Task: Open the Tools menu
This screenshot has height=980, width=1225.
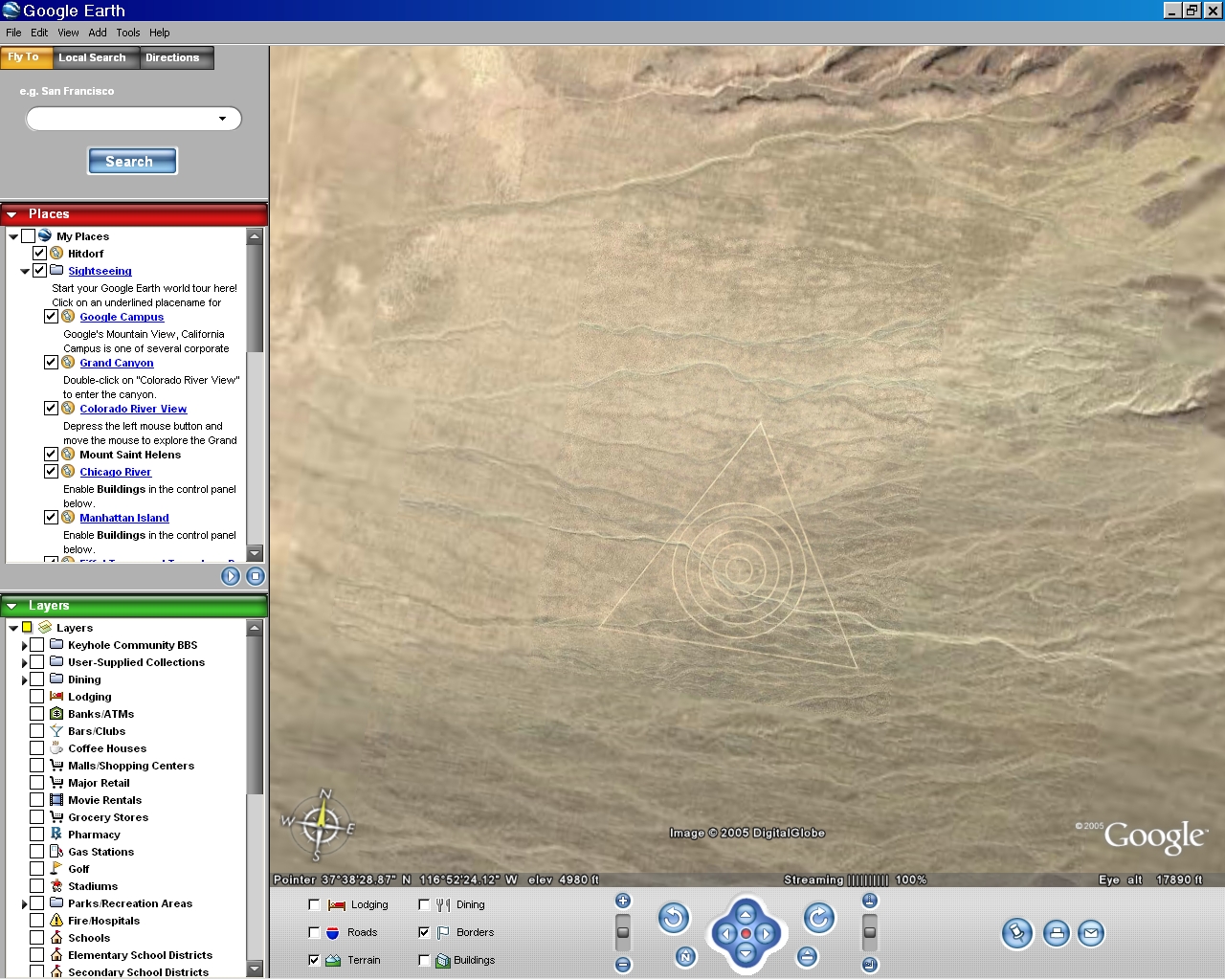Action: (128, 33)
